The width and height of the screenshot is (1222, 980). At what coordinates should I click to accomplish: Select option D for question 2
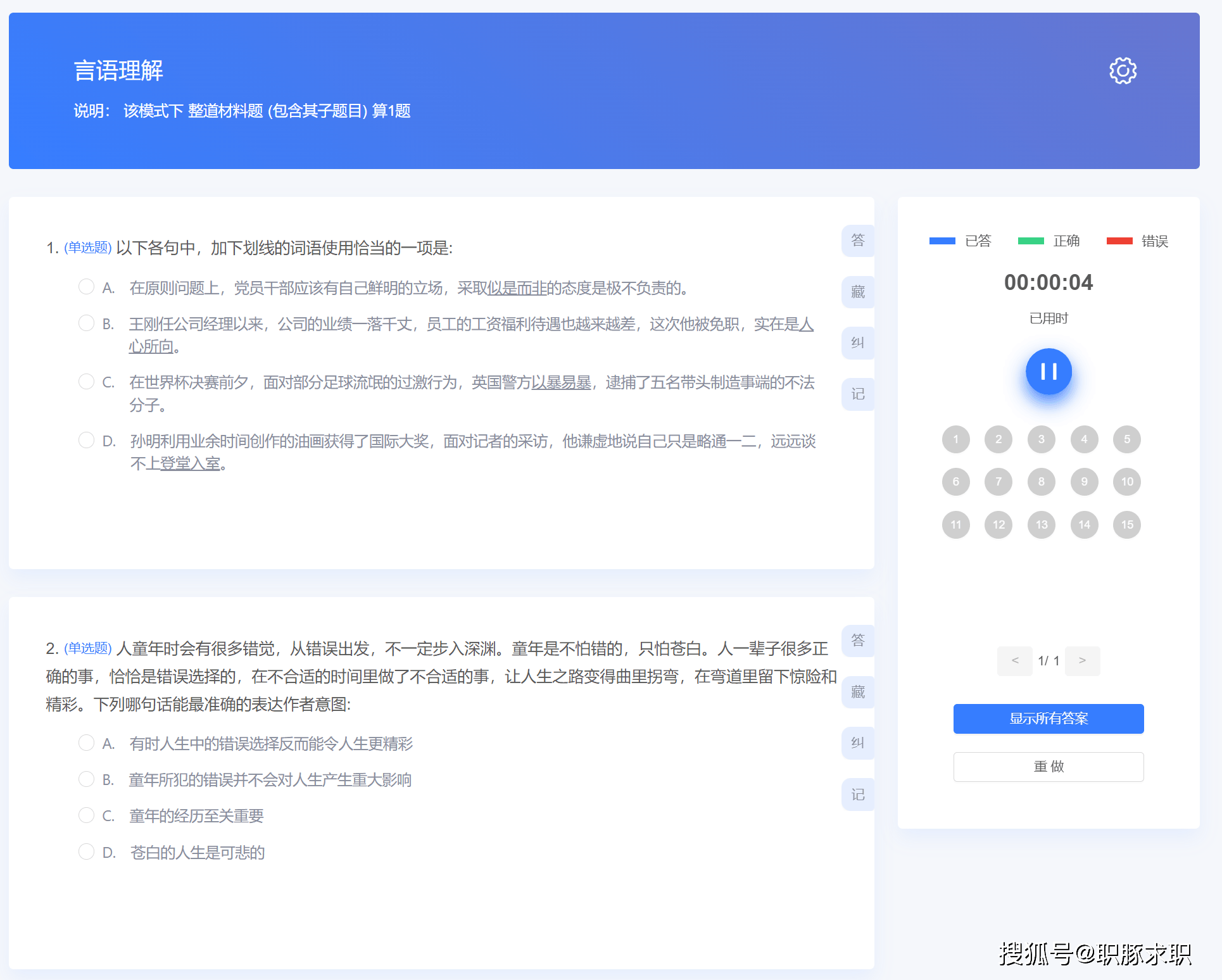(x=86, y=851)
